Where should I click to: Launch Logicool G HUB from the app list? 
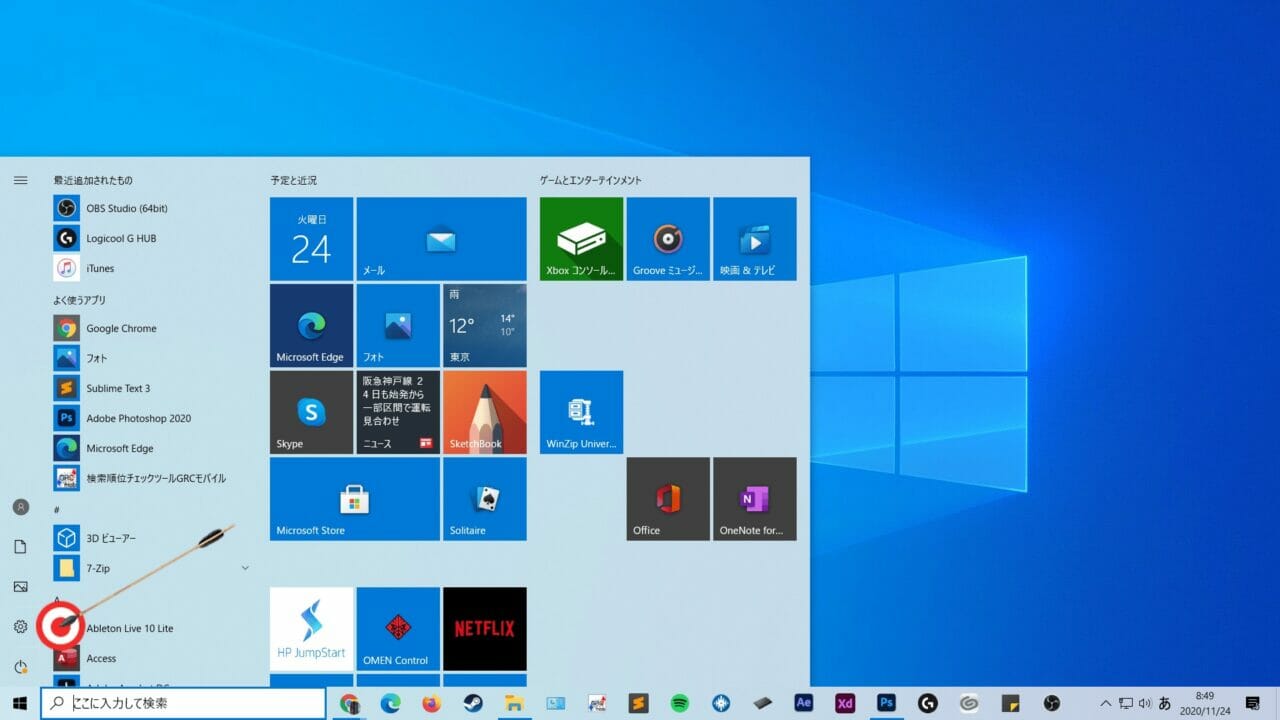150,238
